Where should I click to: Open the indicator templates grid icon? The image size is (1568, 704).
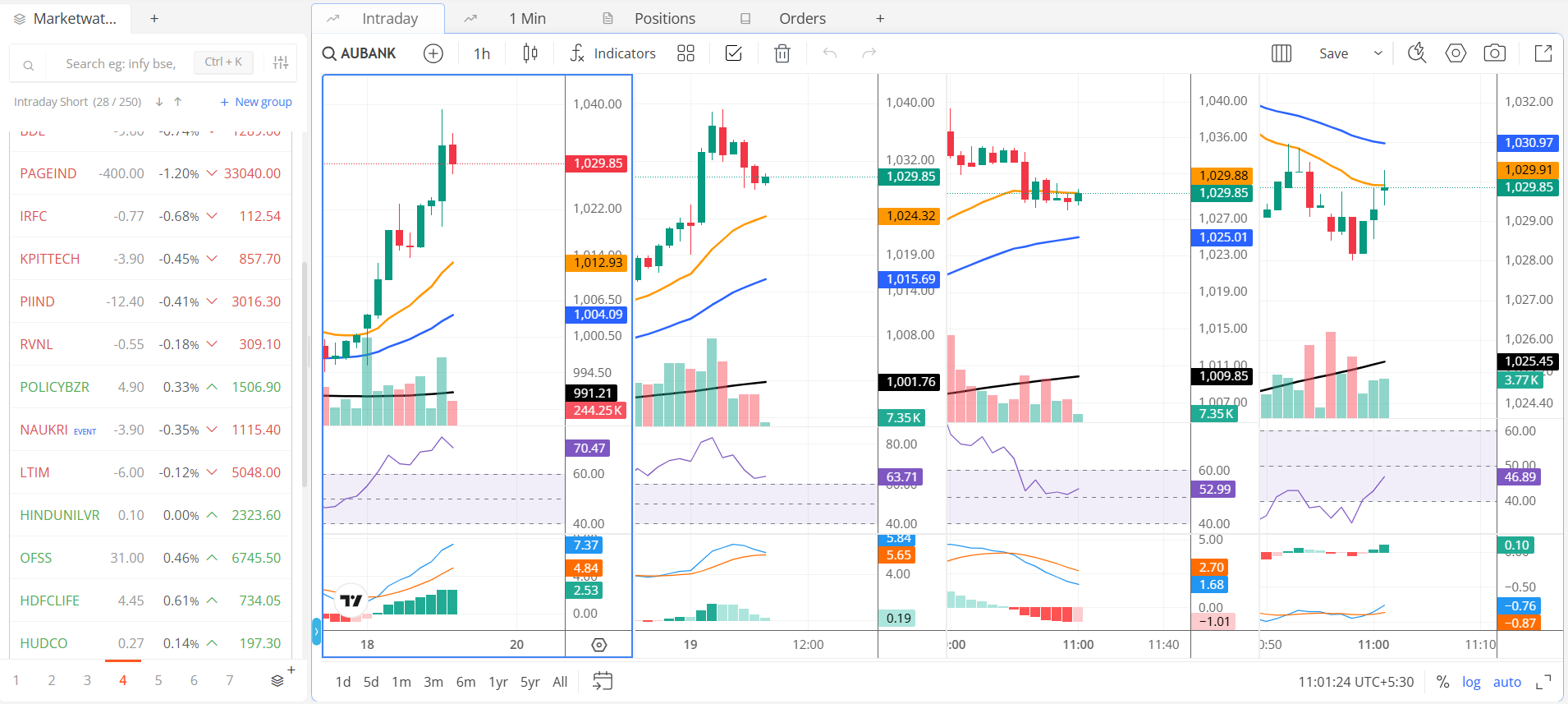pyautogui.click(x=685, y=53)
